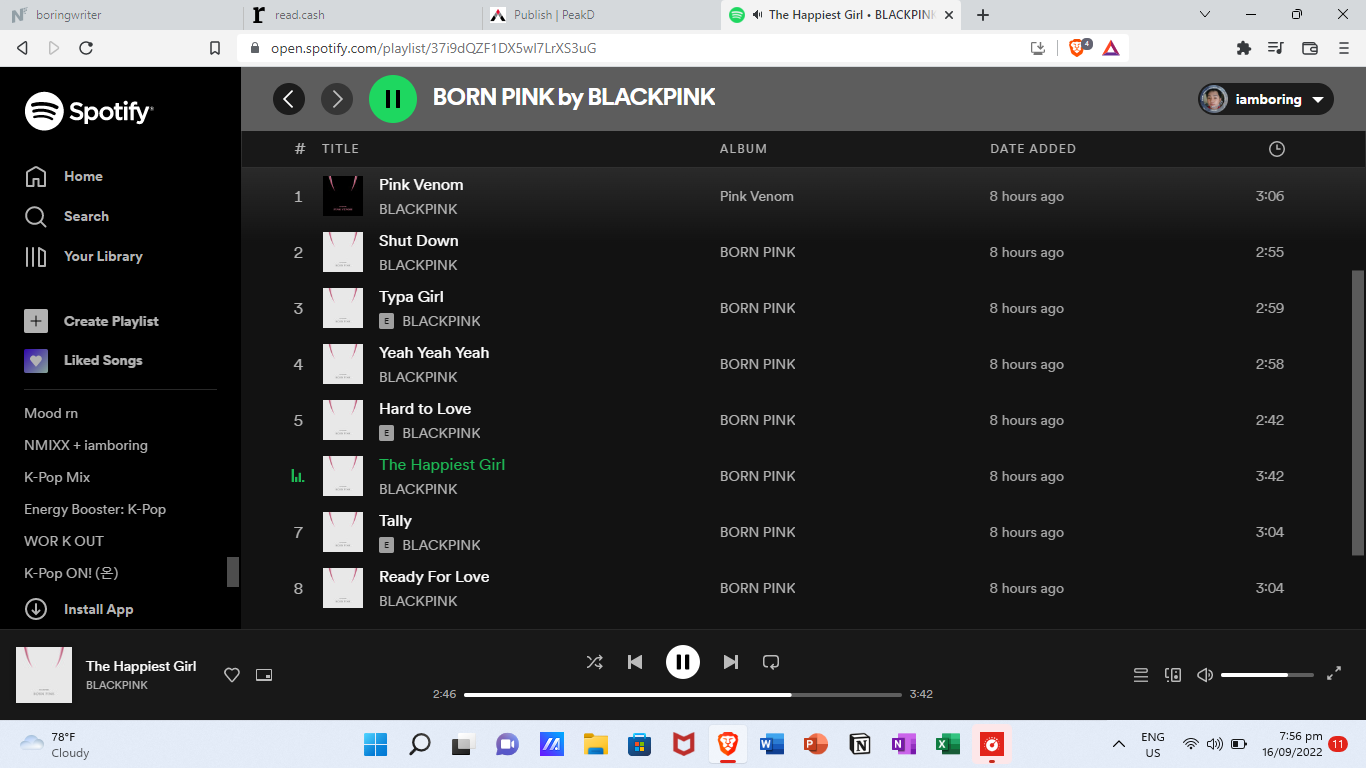Click the Spotify logo in the sidebar
This screenshot has width=1366, height=768.
(x=89, y=112)
